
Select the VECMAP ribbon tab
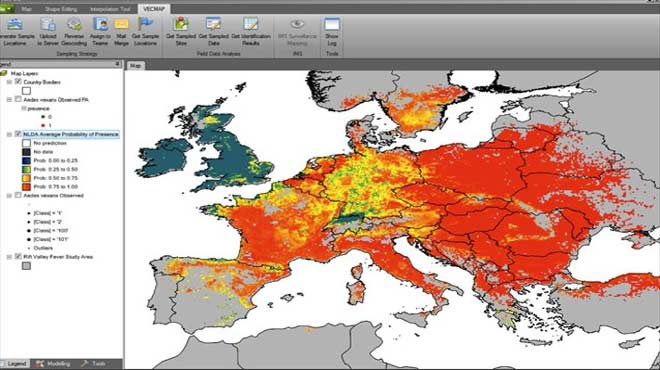154,9
